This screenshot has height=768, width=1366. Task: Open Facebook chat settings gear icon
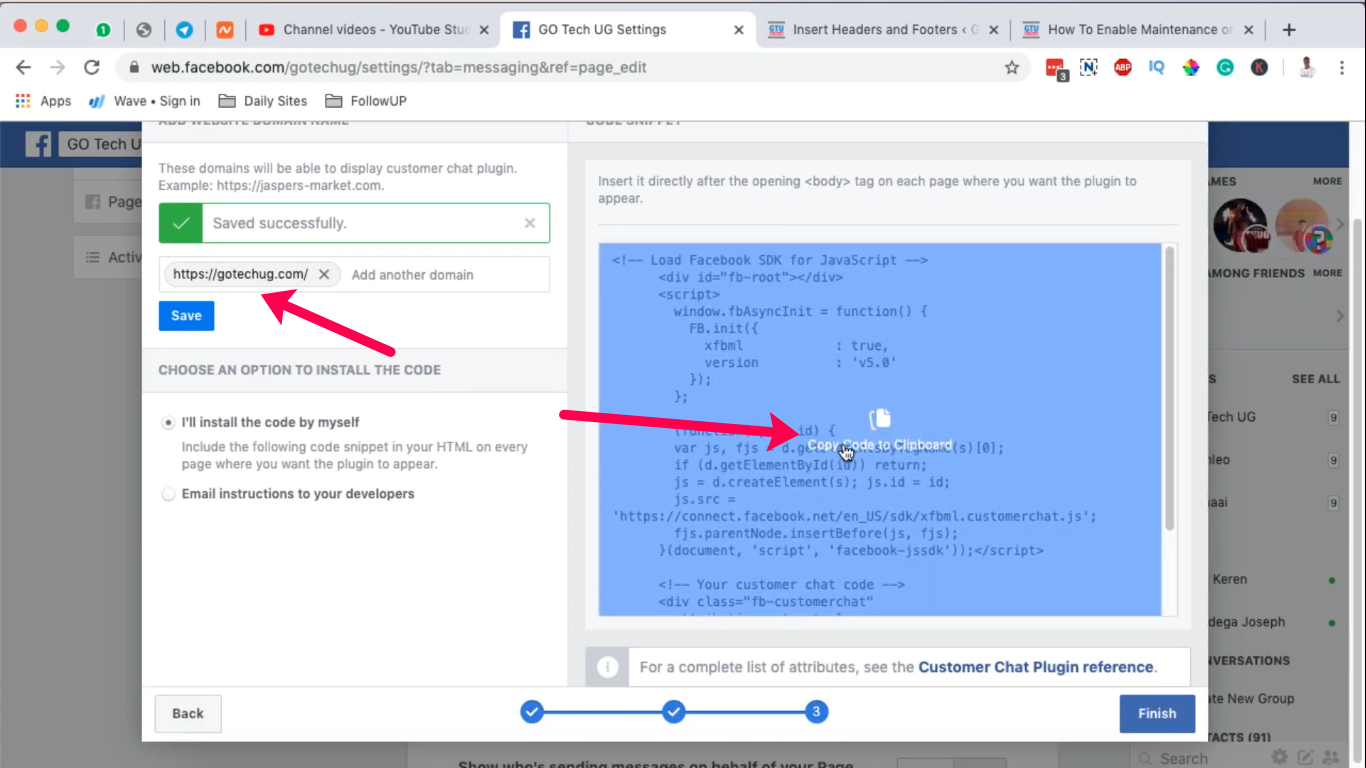pos(1279,758)
